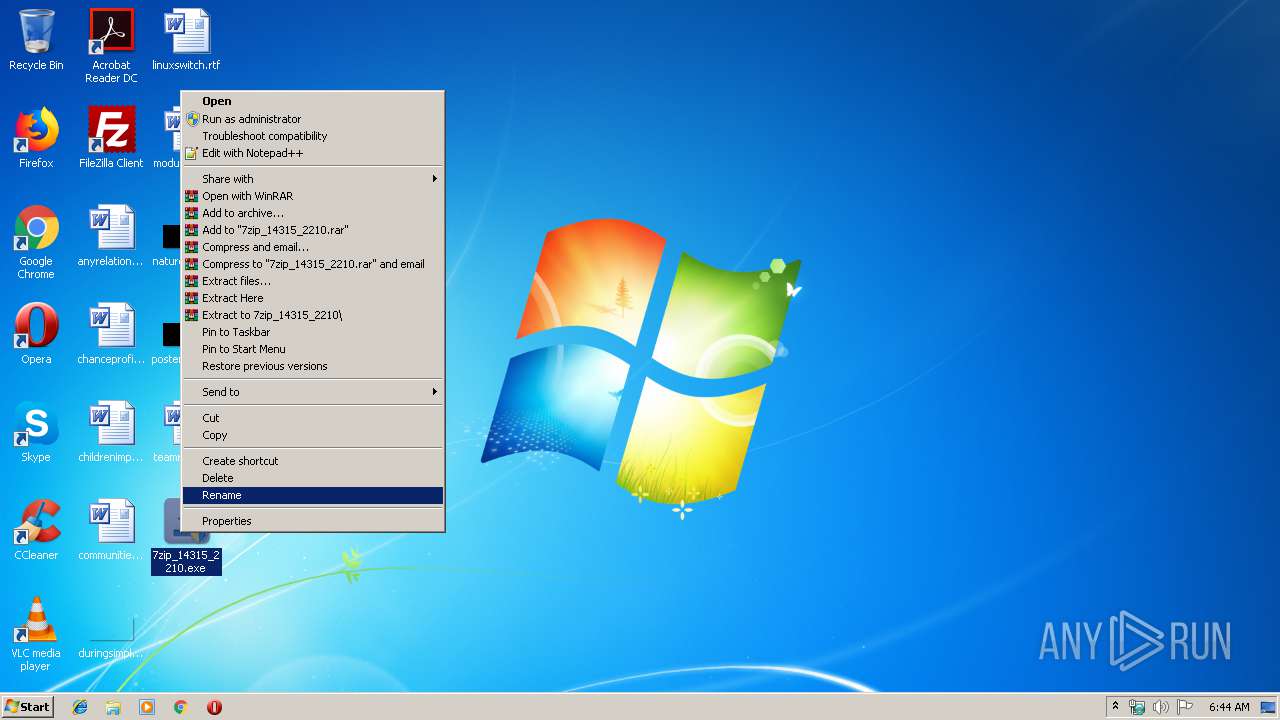Select the anyrelation document icon
This screenshot has height=720, width=1280.
tap(111, 236)
